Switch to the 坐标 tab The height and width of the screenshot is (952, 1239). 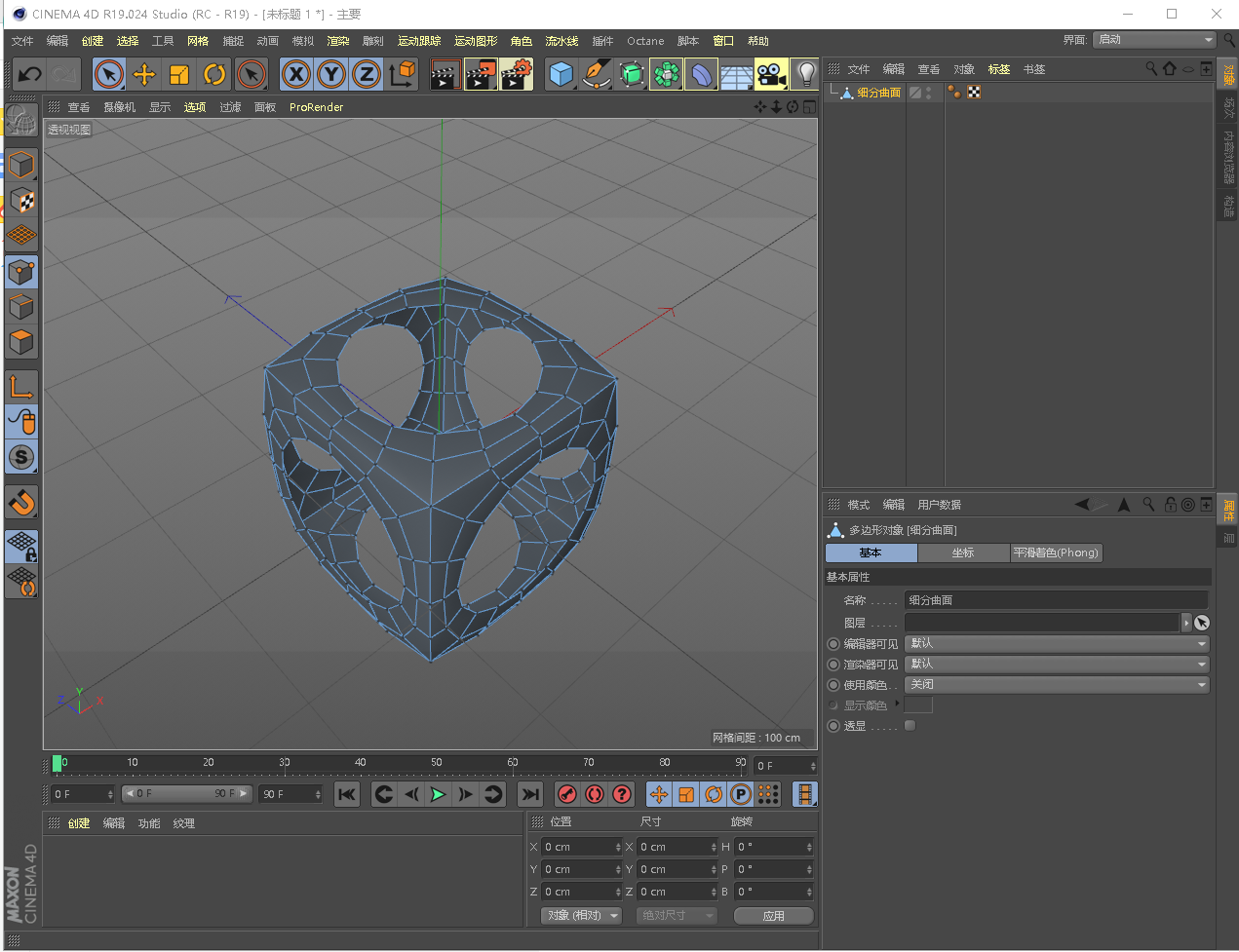962,552
